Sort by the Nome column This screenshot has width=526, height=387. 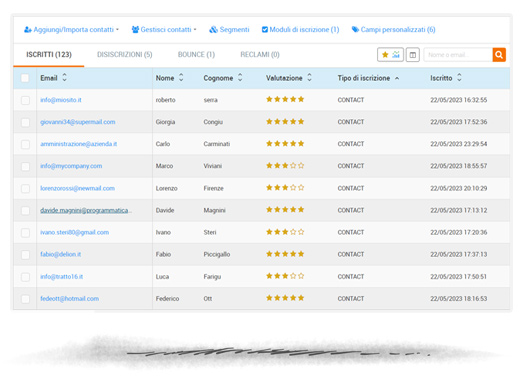pos(169,78)
